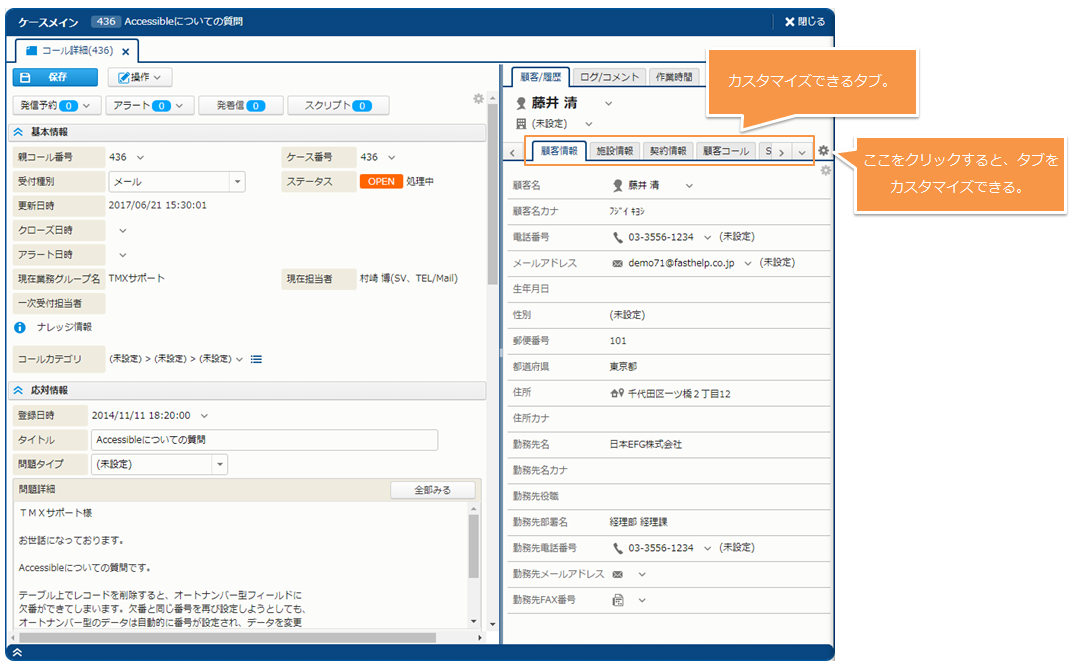The image size is (1074, 666).
Task: Click the mail icon beside demo71 address
Action: (617, 263)
